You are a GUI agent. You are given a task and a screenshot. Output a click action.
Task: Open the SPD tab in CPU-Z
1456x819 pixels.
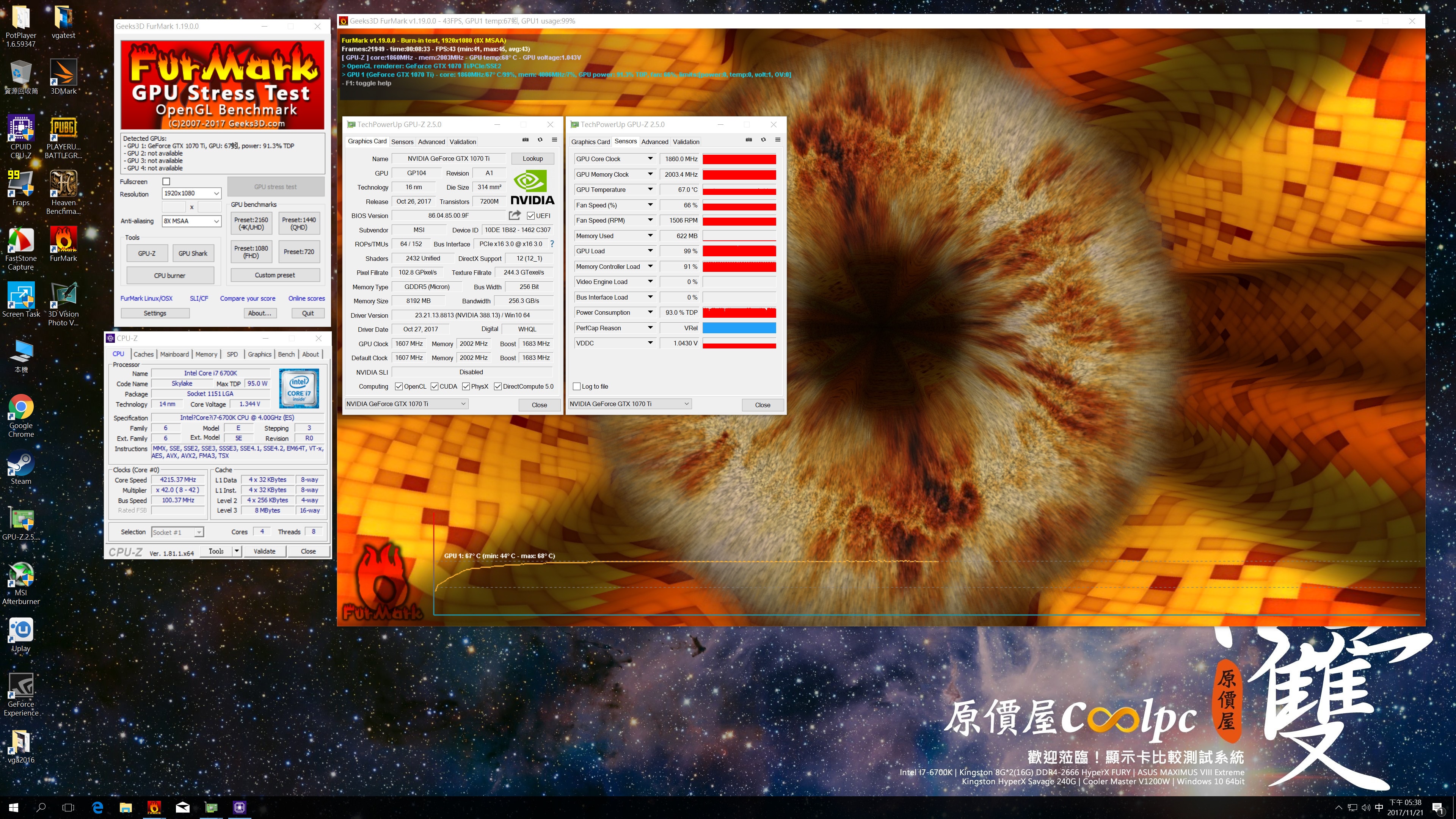[232, 355]
